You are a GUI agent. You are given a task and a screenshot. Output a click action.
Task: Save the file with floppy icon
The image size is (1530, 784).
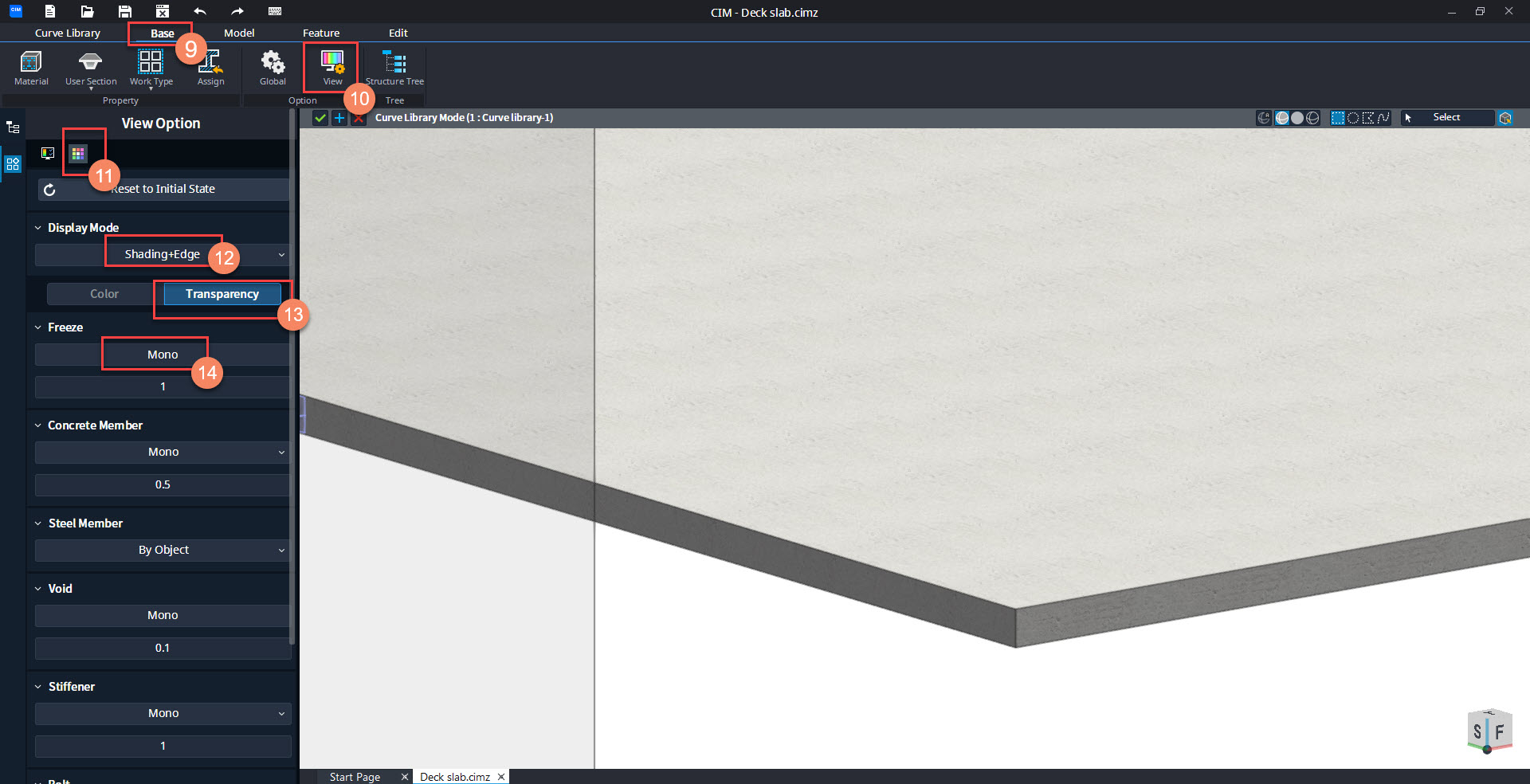(125, 11)
